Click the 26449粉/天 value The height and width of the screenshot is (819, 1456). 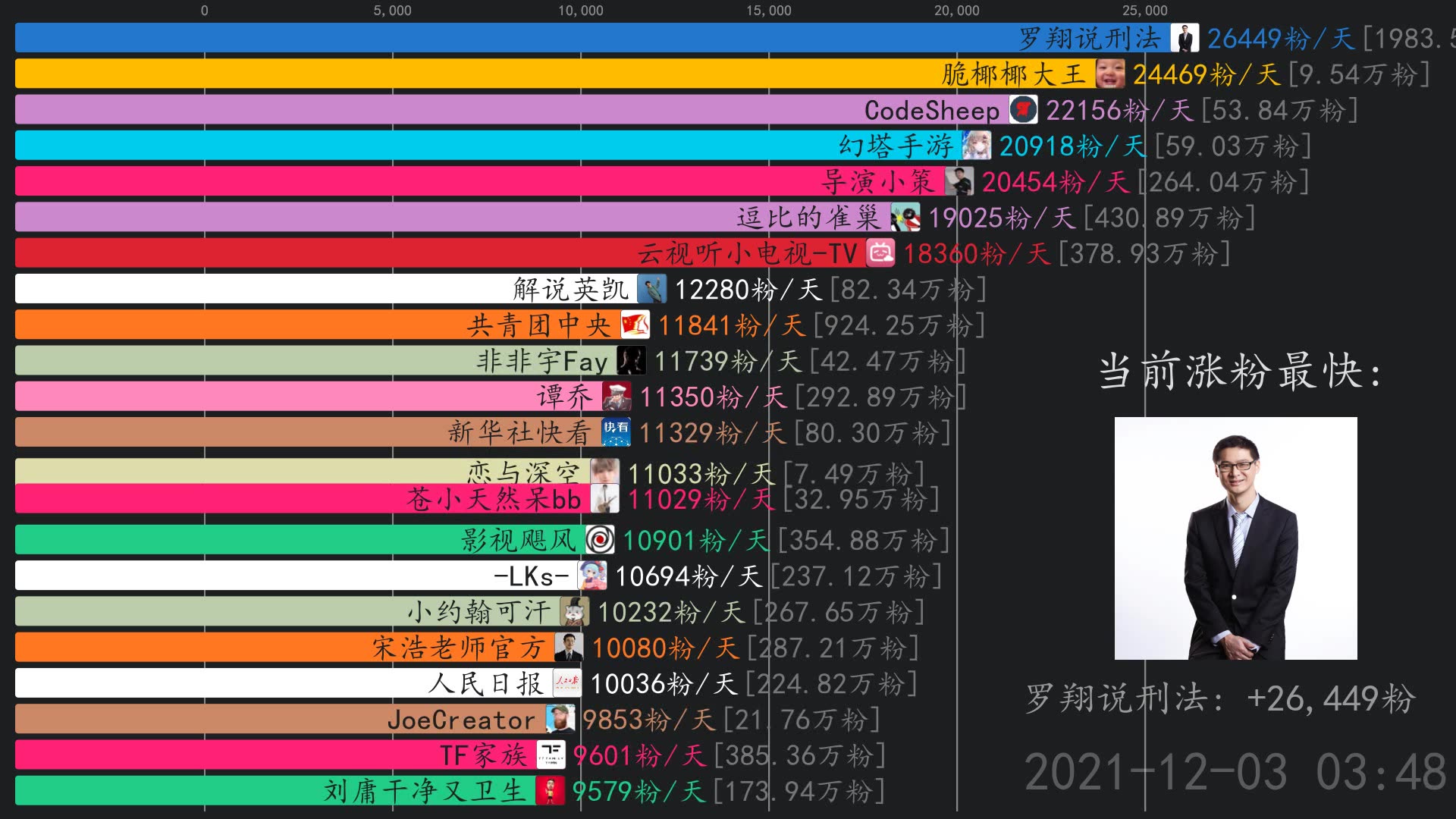[x=1281, y=39]
